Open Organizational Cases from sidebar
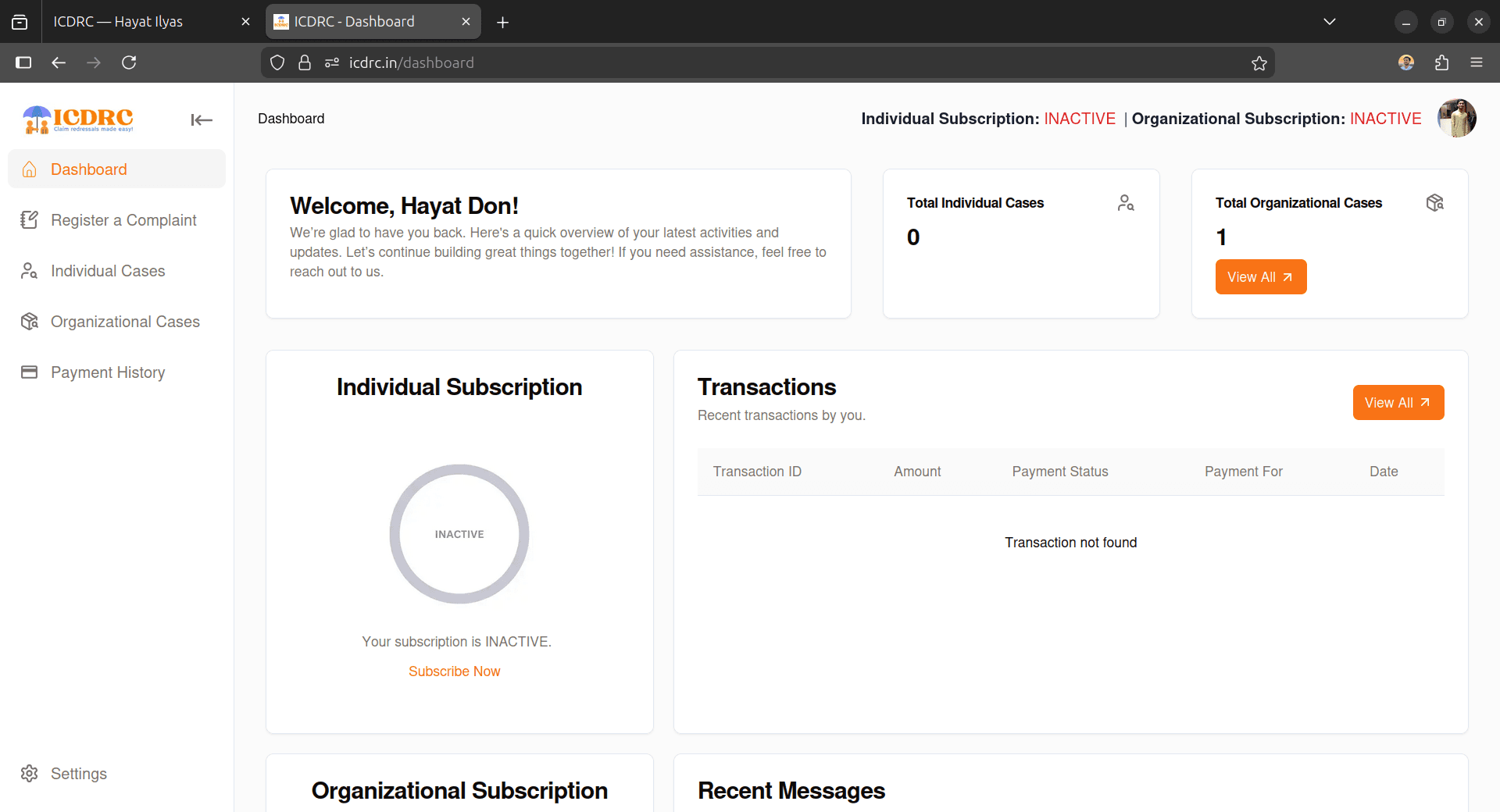Image resolution: width=1500 pixels, height=812 pixels. pyautogui.click(x=117, y=322)
